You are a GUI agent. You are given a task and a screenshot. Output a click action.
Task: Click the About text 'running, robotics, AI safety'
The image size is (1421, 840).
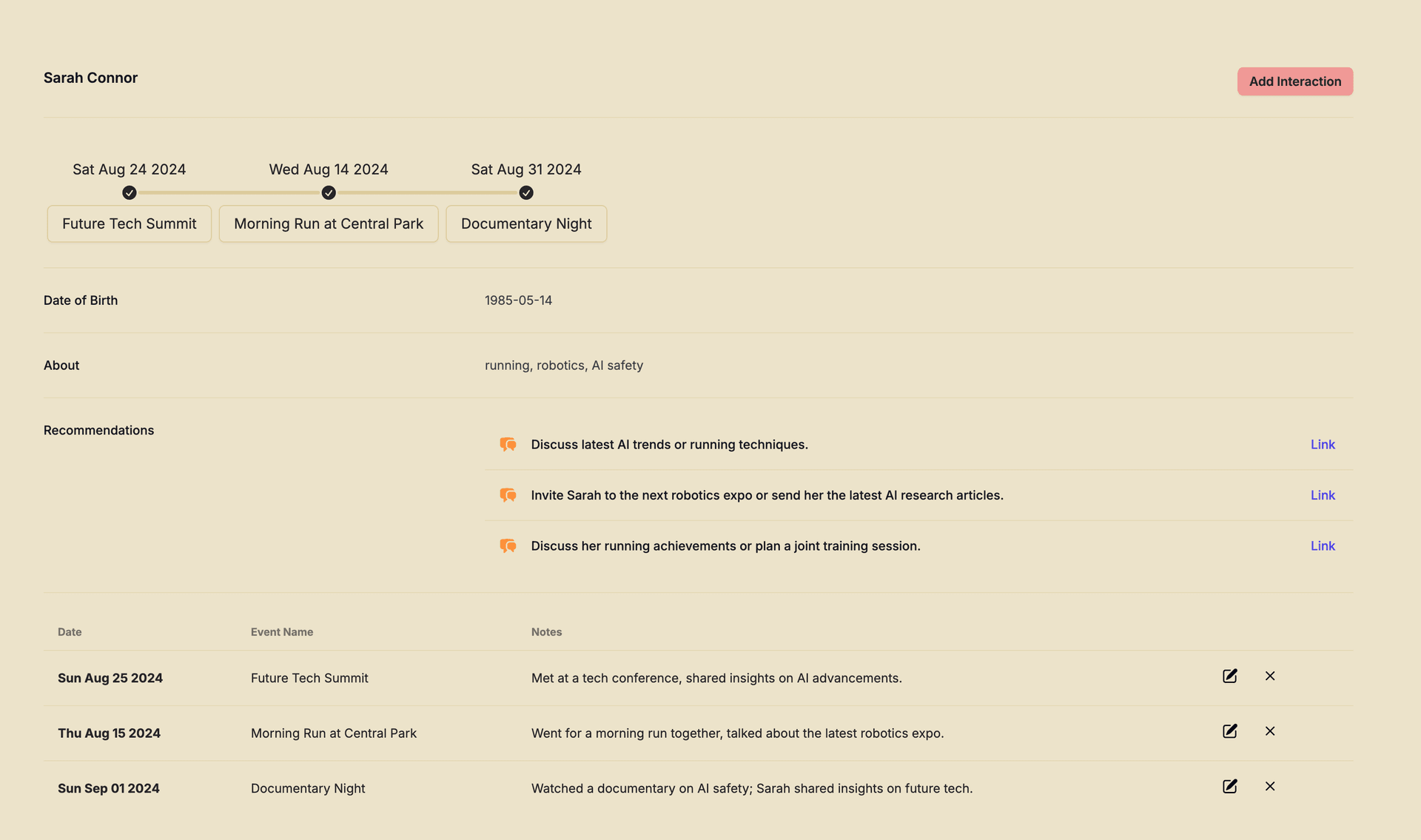coord(564,366)
